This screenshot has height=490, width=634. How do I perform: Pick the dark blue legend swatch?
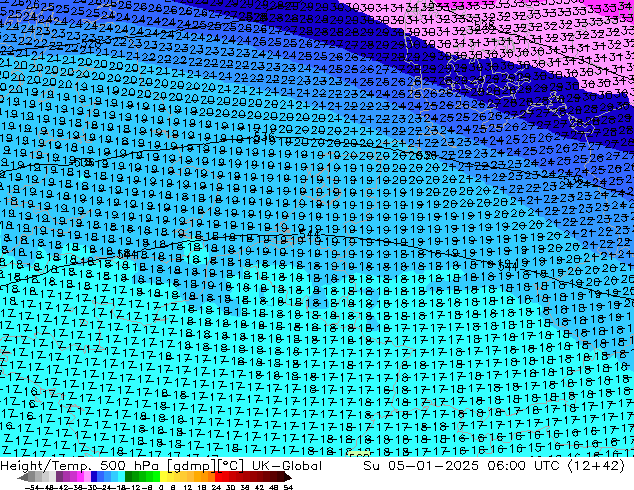[x=94, y=476]
